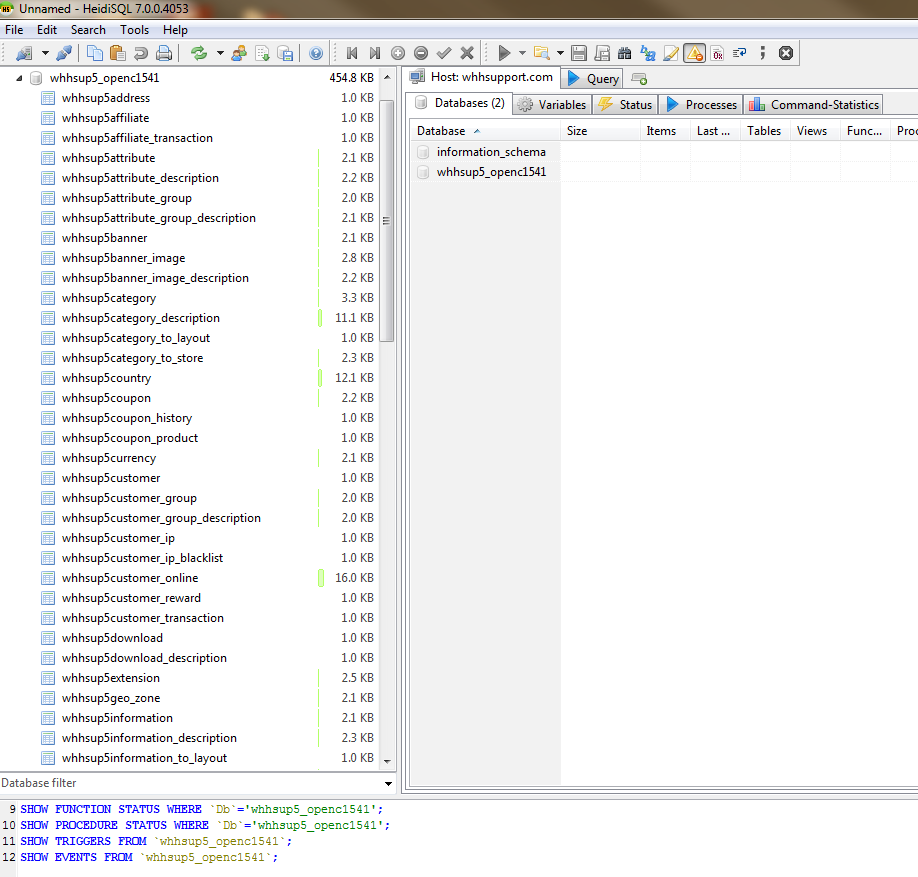The width and height of the screenshot is (918, 877).
Task: Toggle the word wrap toolbar button
Action: point(740,53)
